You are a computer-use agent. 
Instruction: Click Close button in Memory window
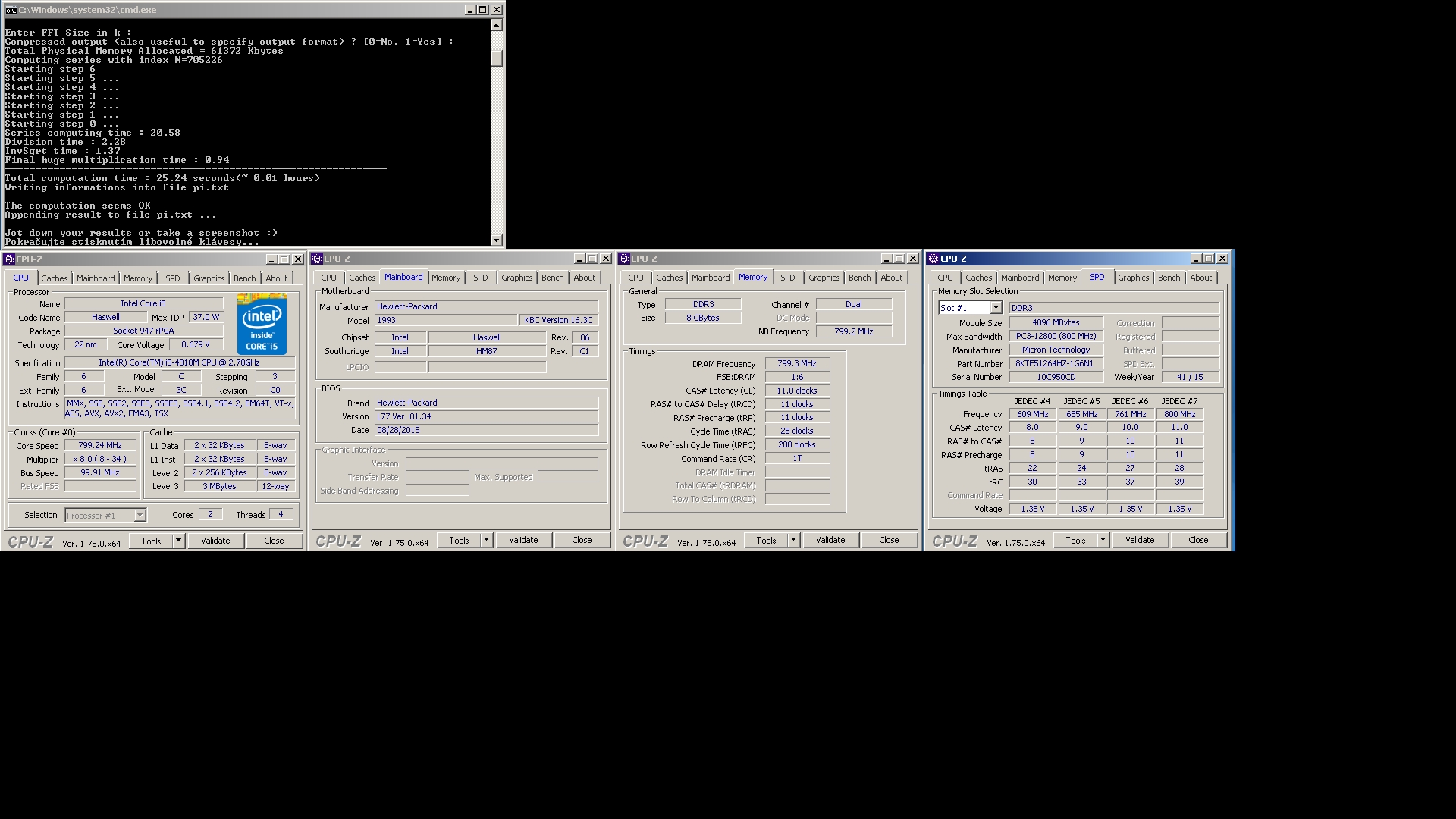tap(889, 540)
